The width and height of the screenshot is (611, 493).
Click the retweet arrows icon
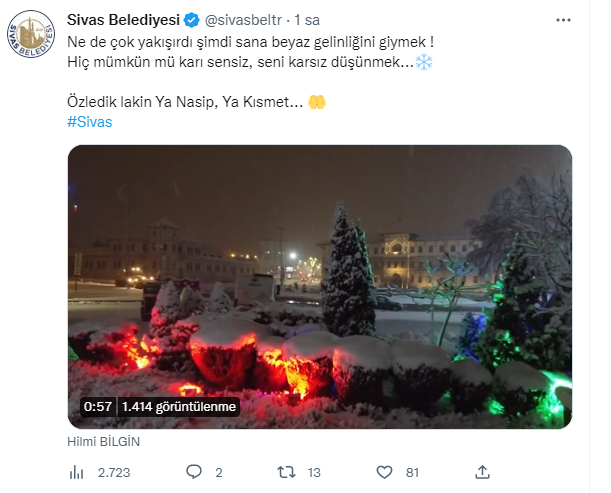pyautogui.click(x=286, y=472)
